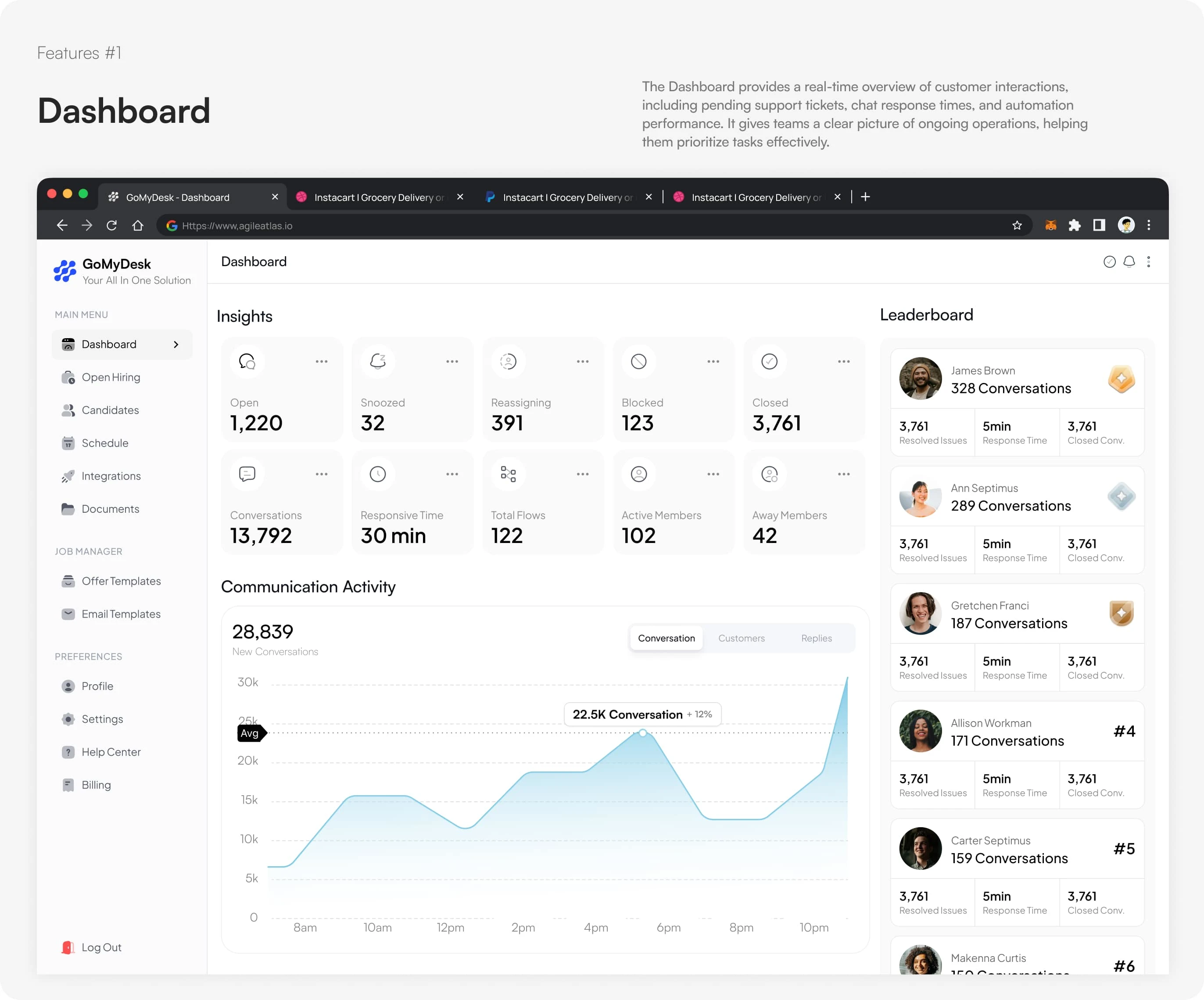Click the Away Members card icon

coord(770,474)
